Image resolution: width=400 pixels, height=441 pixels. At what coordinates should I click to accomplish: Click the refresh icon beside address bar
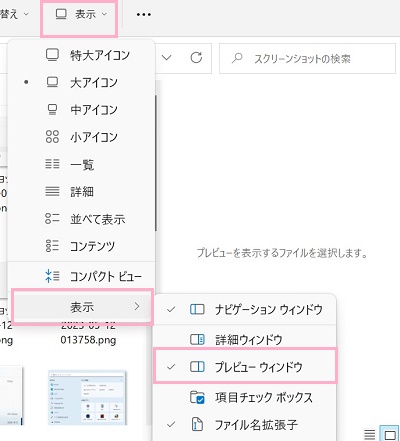tap(196, 58)
